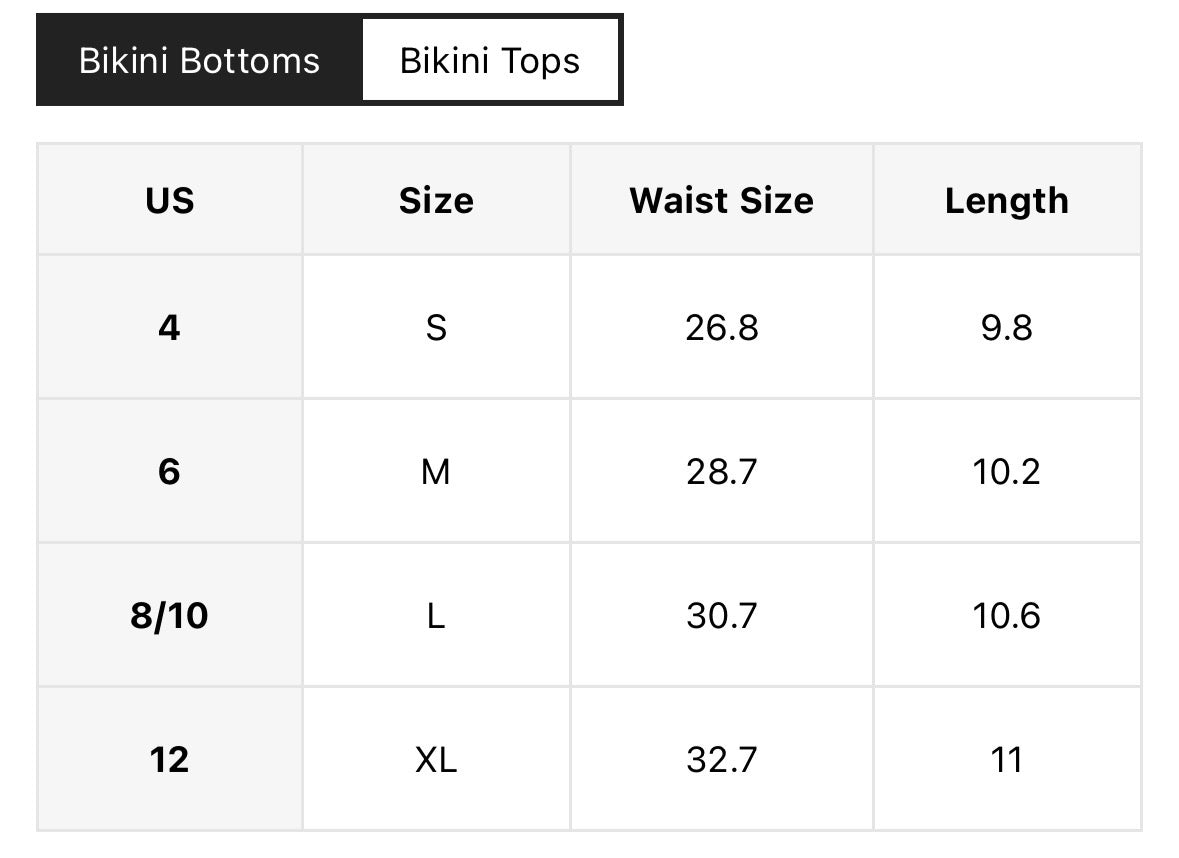
Task: Click the M size cell
Action: tap(436, 471)
